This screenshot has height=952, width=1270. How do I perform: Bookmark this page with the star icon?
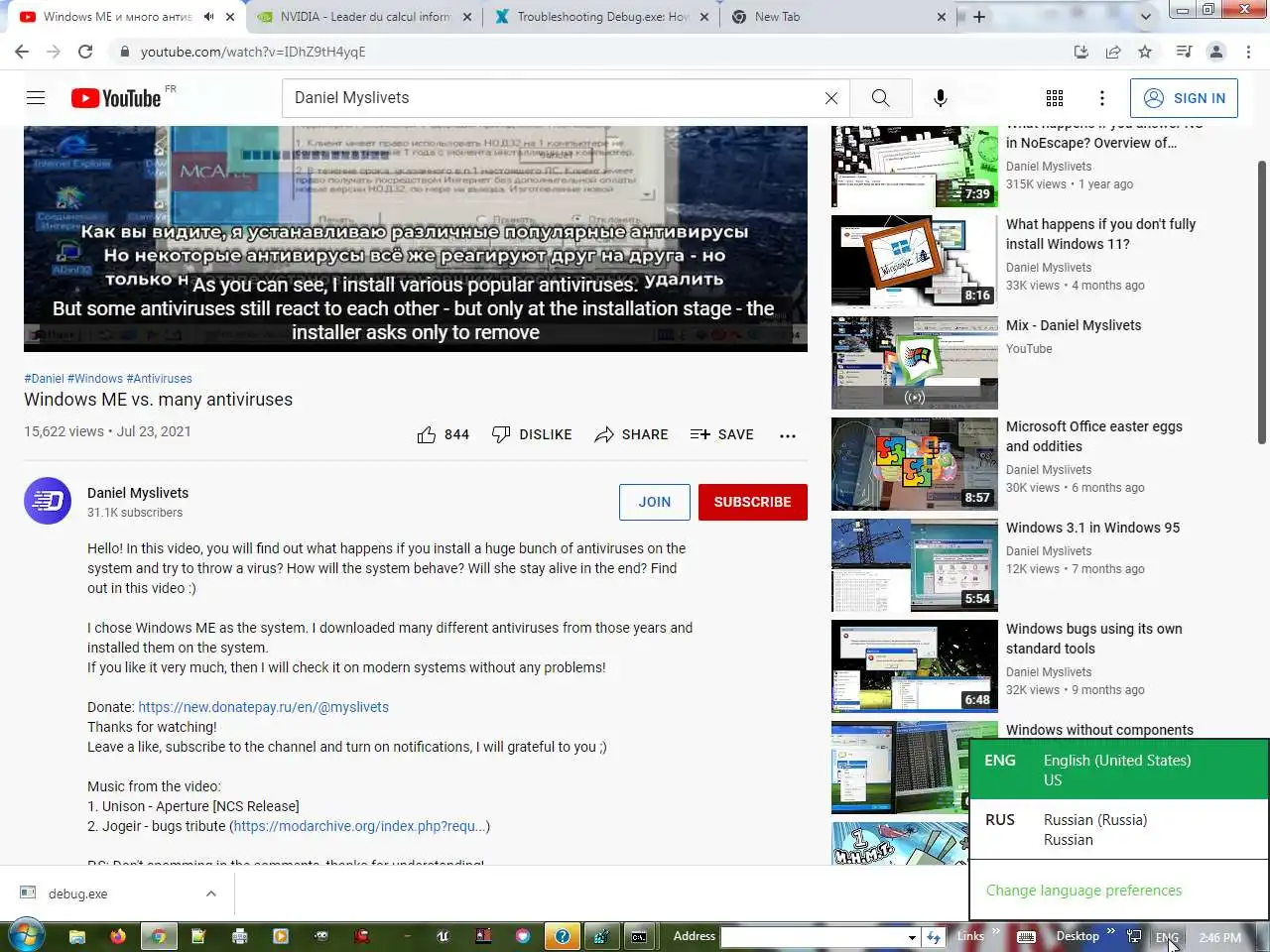[1145, 52]
